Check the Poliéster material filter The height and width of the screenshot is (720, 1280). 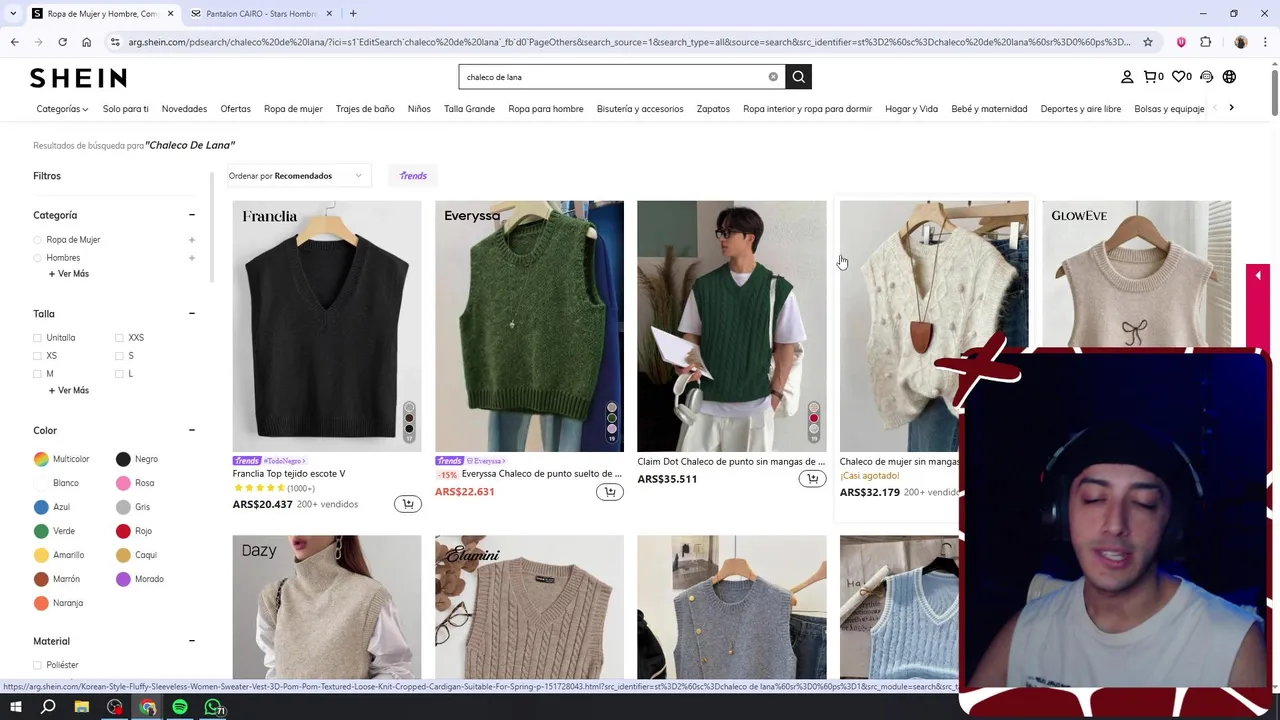(38, 665)
